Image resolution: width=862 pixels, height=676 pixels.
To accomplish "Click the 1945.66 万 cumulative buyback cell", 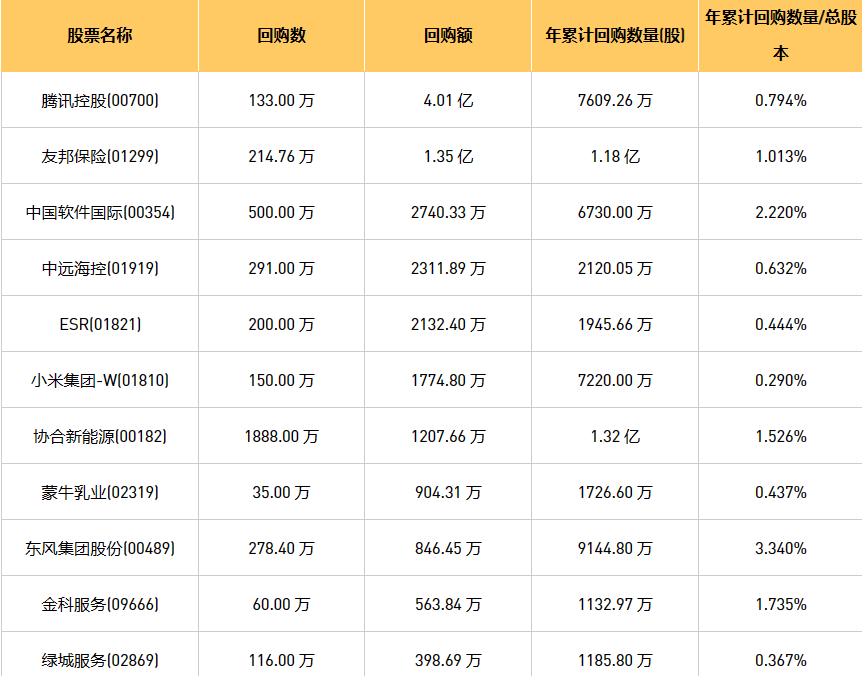I will coord(615,324).
